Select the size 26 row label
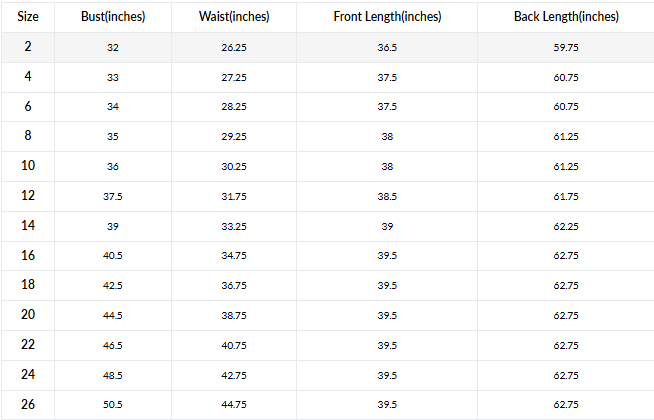 coord(28,404)
